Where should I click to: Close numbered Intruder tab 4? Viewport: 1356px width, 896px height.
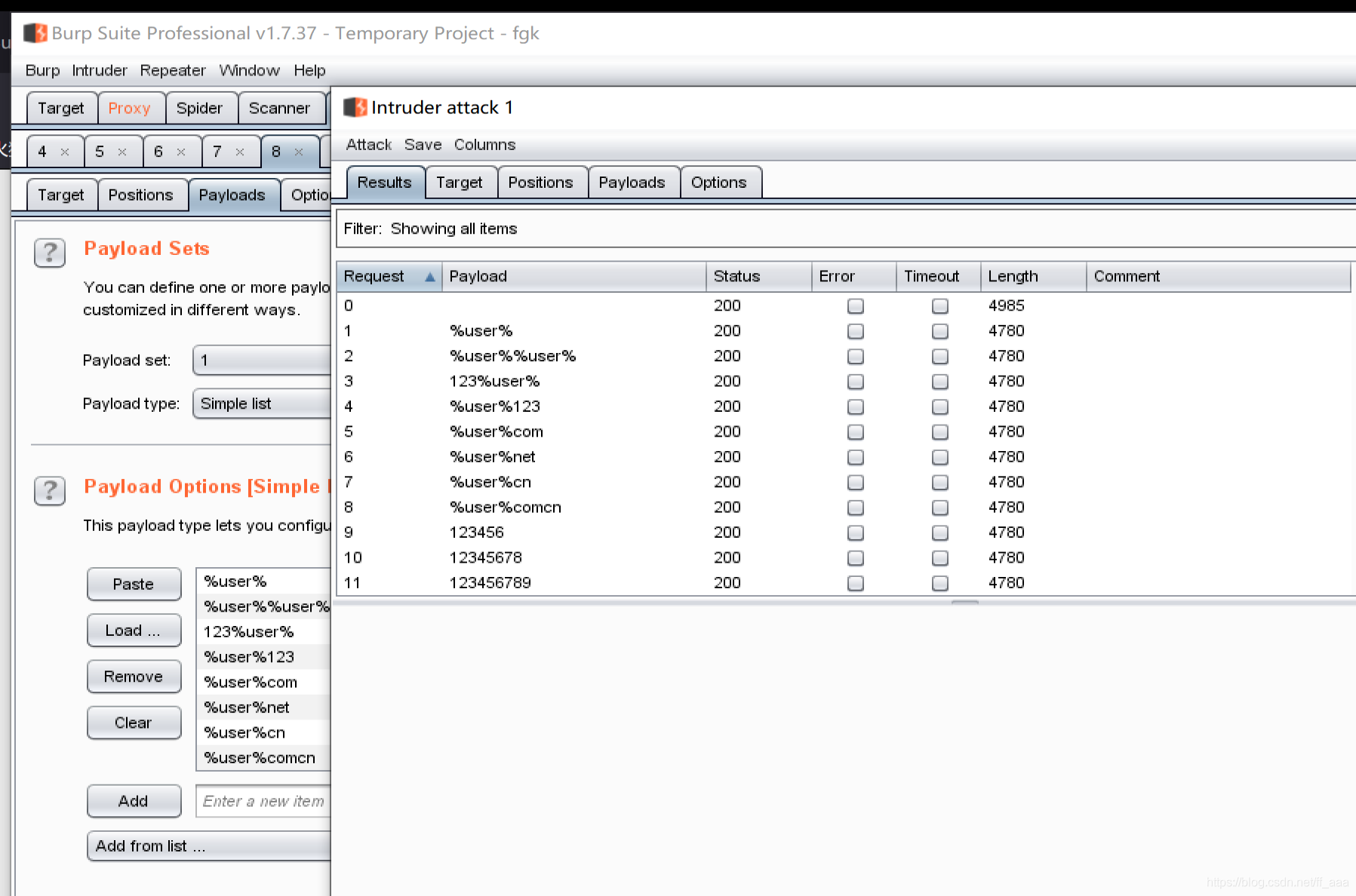(65, 152)
